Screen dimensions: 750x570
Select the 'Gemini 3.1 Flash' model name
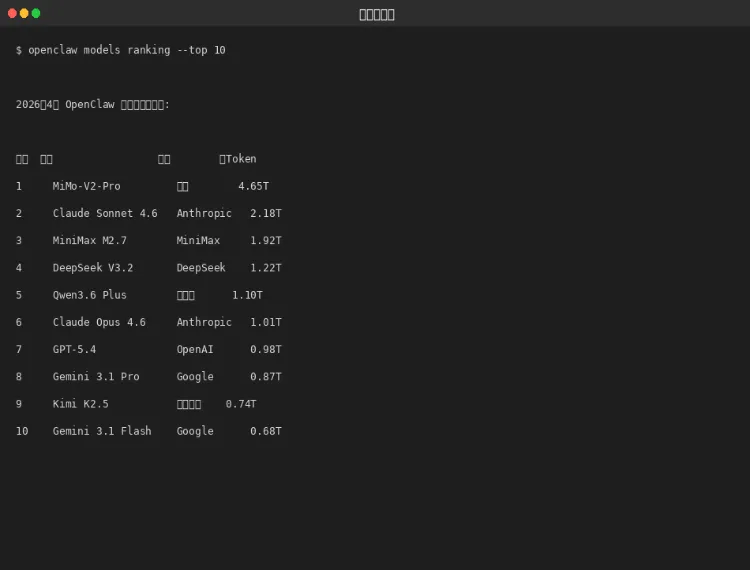point(102,431)
